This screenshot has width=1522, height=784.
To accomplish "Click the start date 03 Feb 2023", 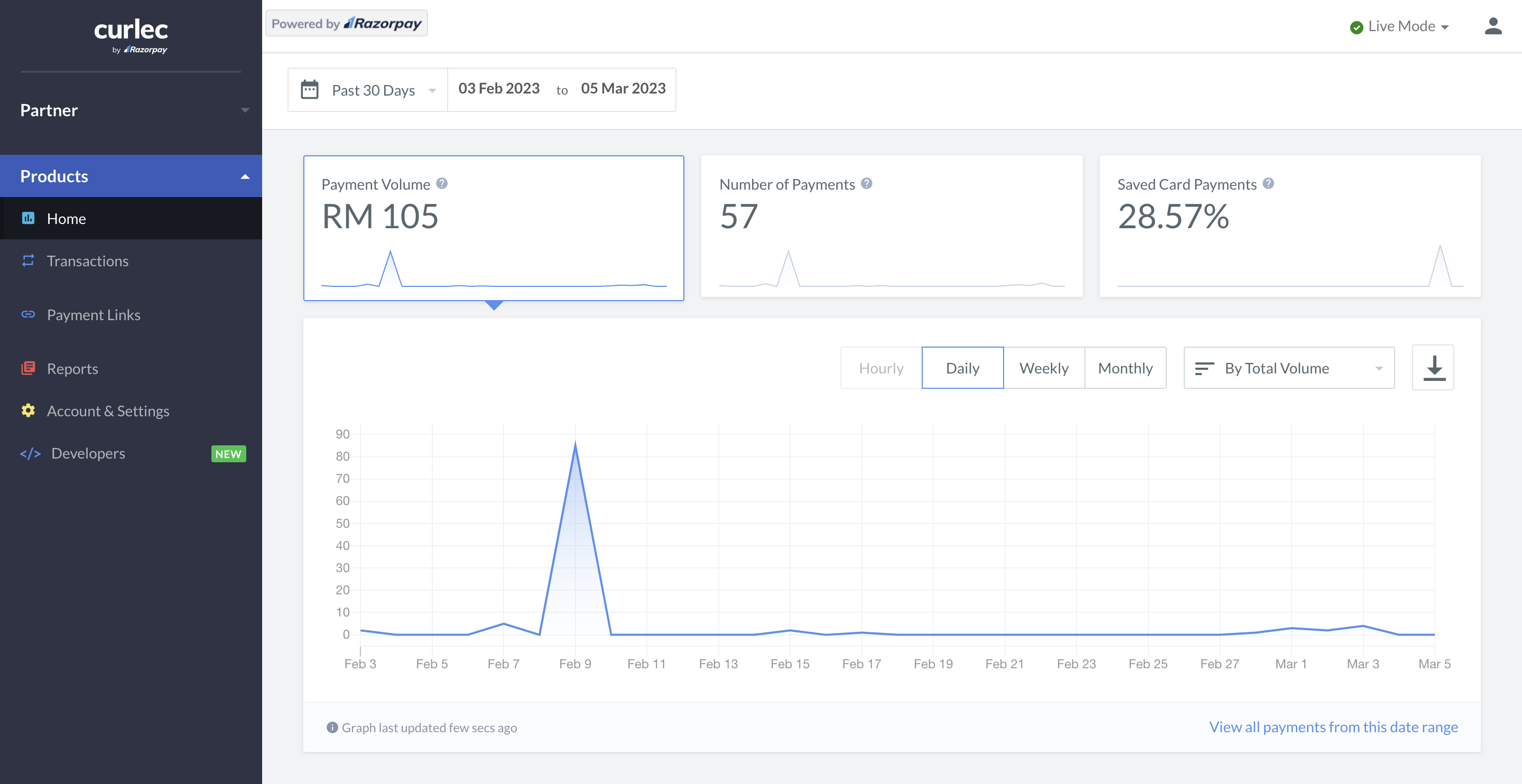I will click(x=499, y=89).
